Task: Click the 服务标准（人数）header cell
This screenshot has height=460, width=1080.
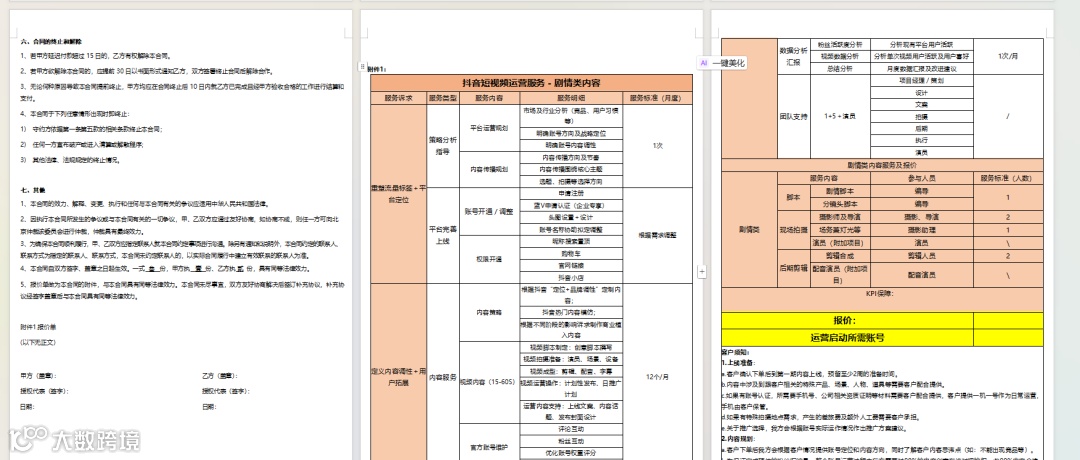Action: [1008, 178]
